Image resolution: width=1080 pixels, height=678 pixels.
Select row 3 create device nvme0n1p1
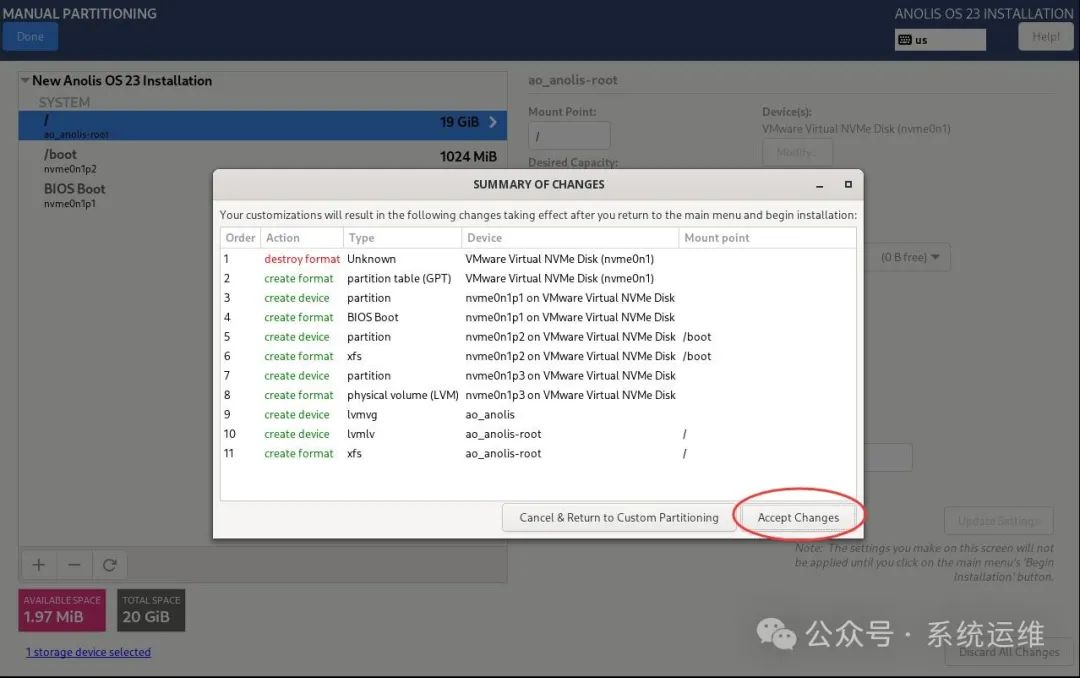pos(538,298)
